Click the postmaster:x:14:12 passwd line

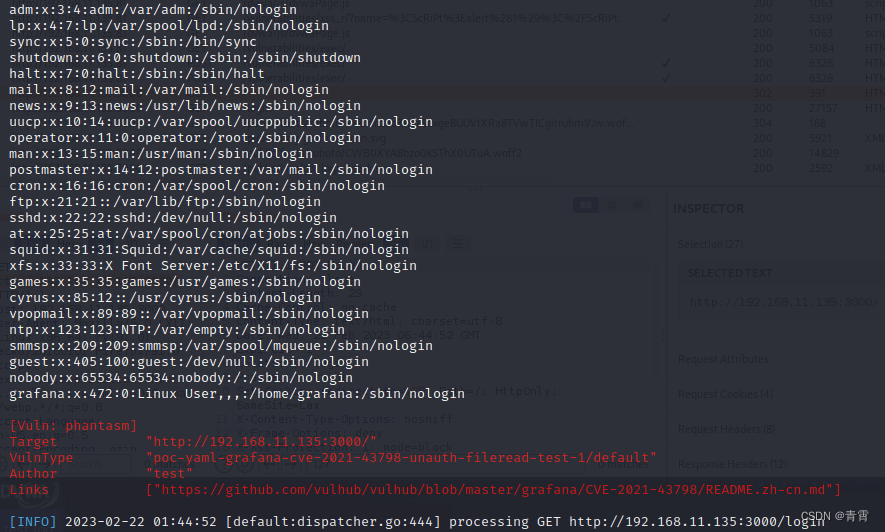pos(221,169)
